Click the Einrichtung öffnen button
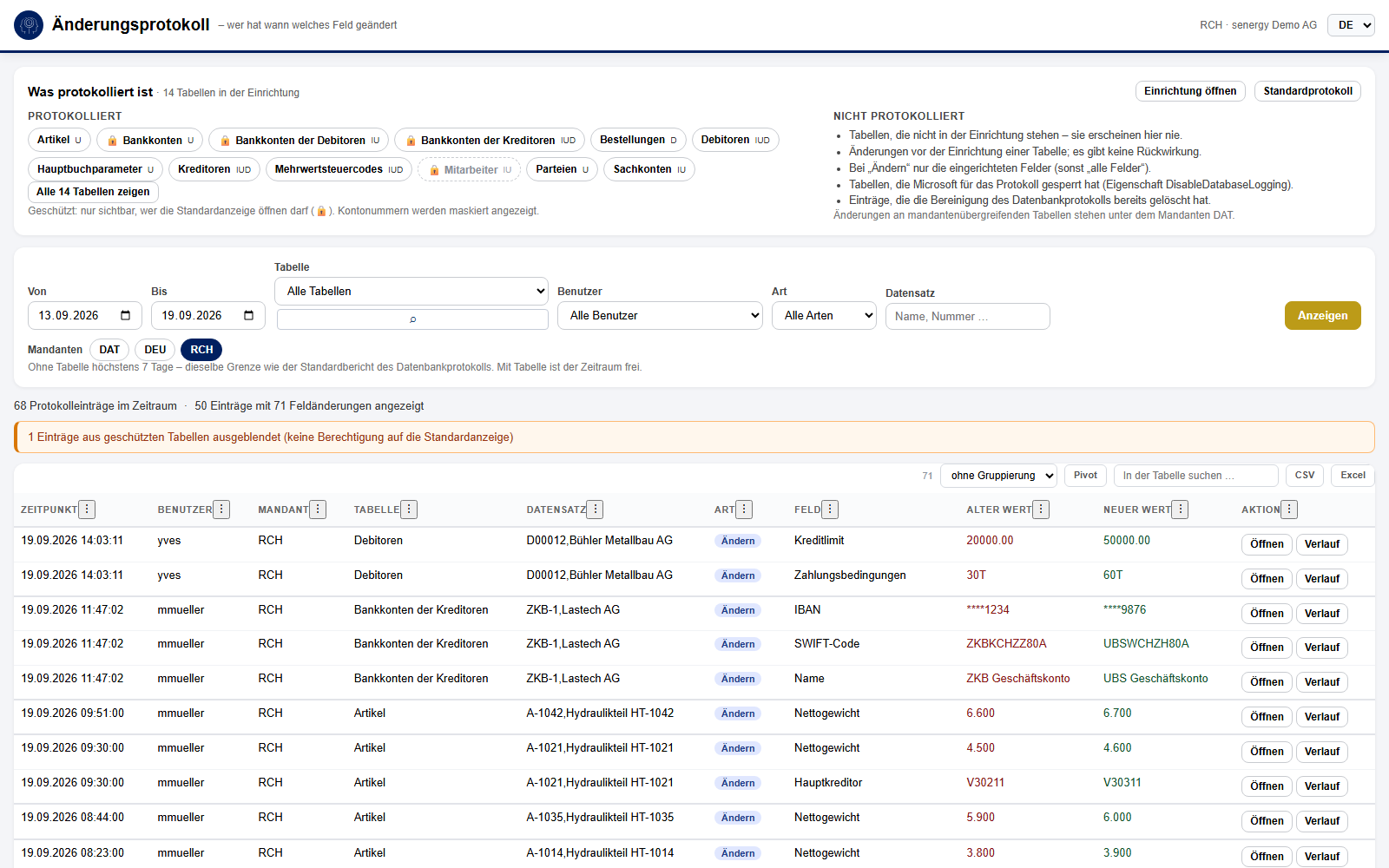 tap(1190, 91)
